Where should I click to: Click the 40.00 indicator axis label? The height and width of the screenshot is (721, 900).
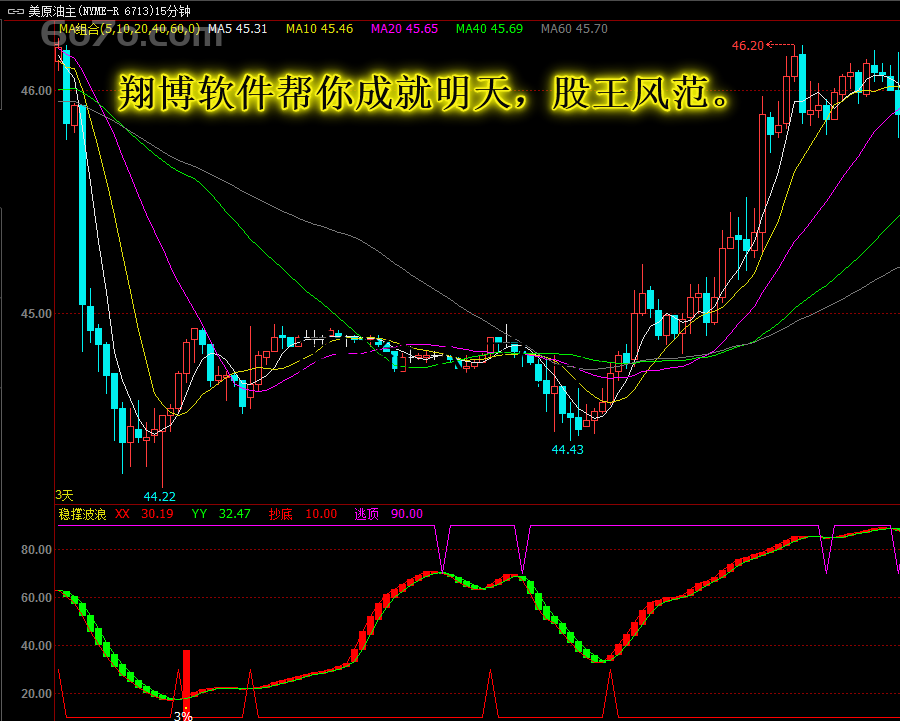coord(36,646)
